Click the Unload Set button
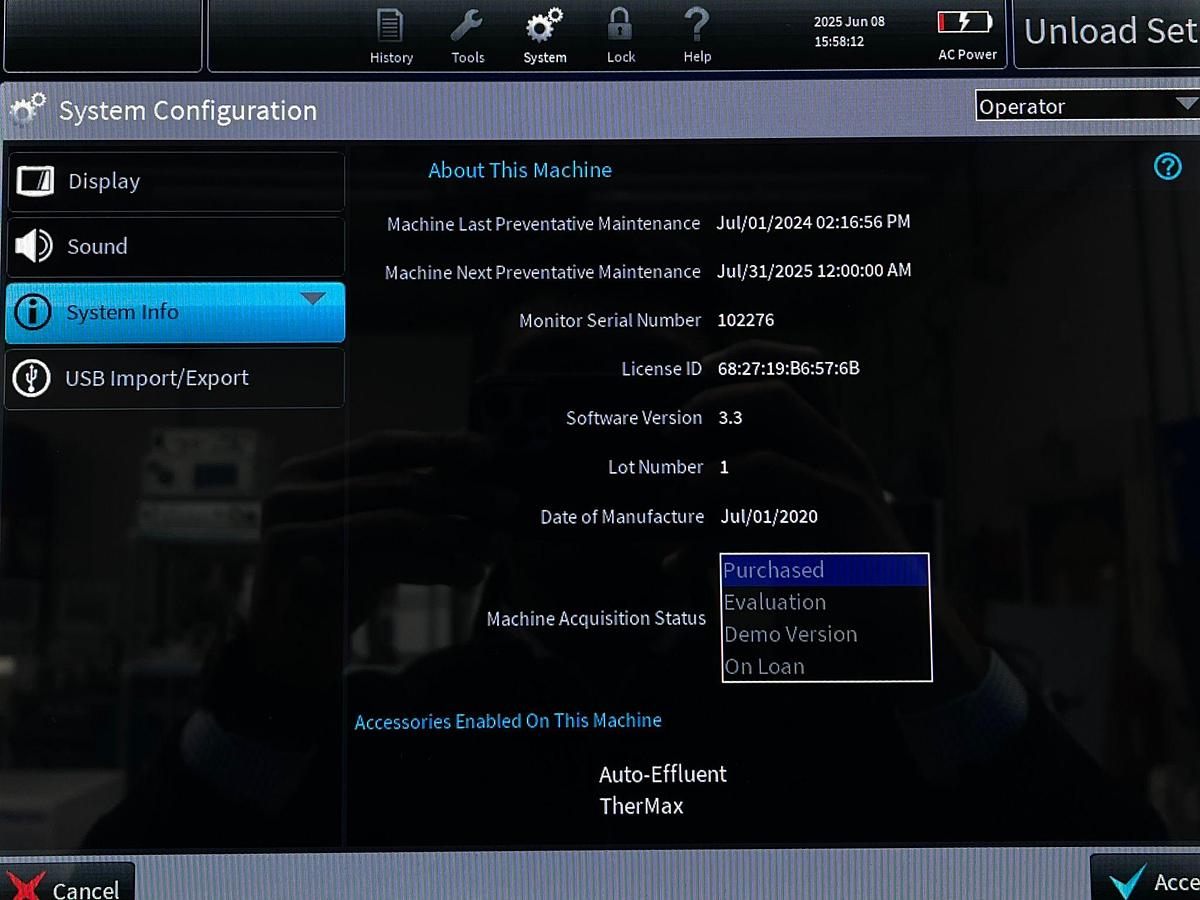Image resolution: width=1200 pixels, height=900 pixels. [1108, 33]
